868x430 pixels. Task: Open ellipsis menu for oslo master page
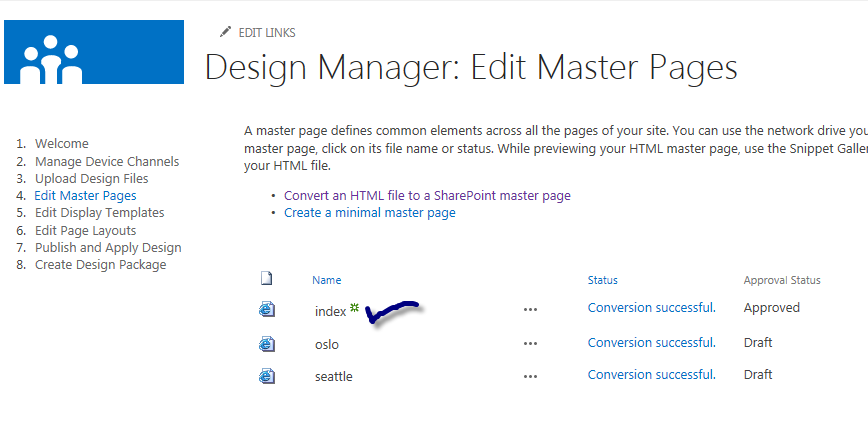(x=530, y=344)
